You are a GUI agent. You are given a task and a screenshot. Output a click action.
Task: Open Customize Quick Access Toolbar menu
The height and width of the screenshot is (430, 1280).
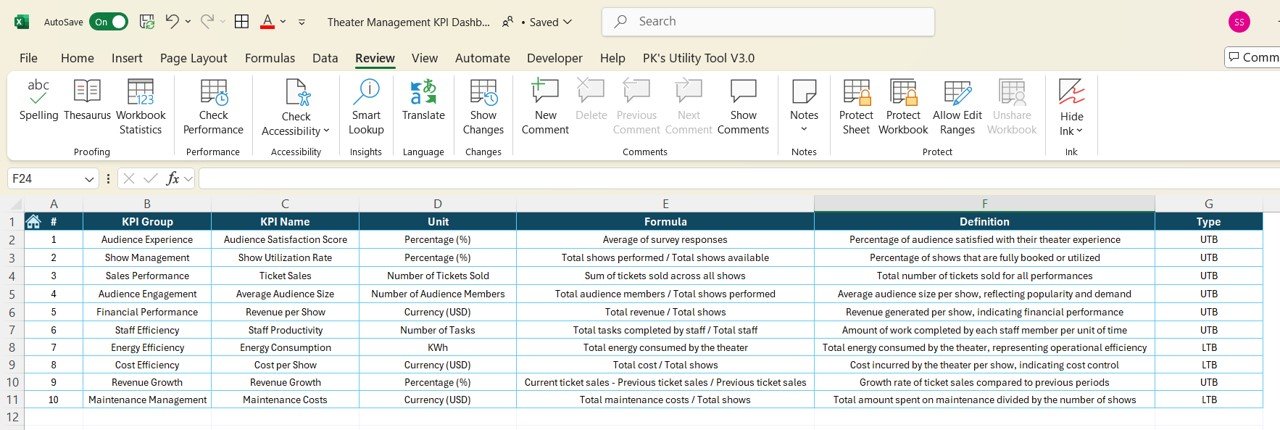point(303,21)
